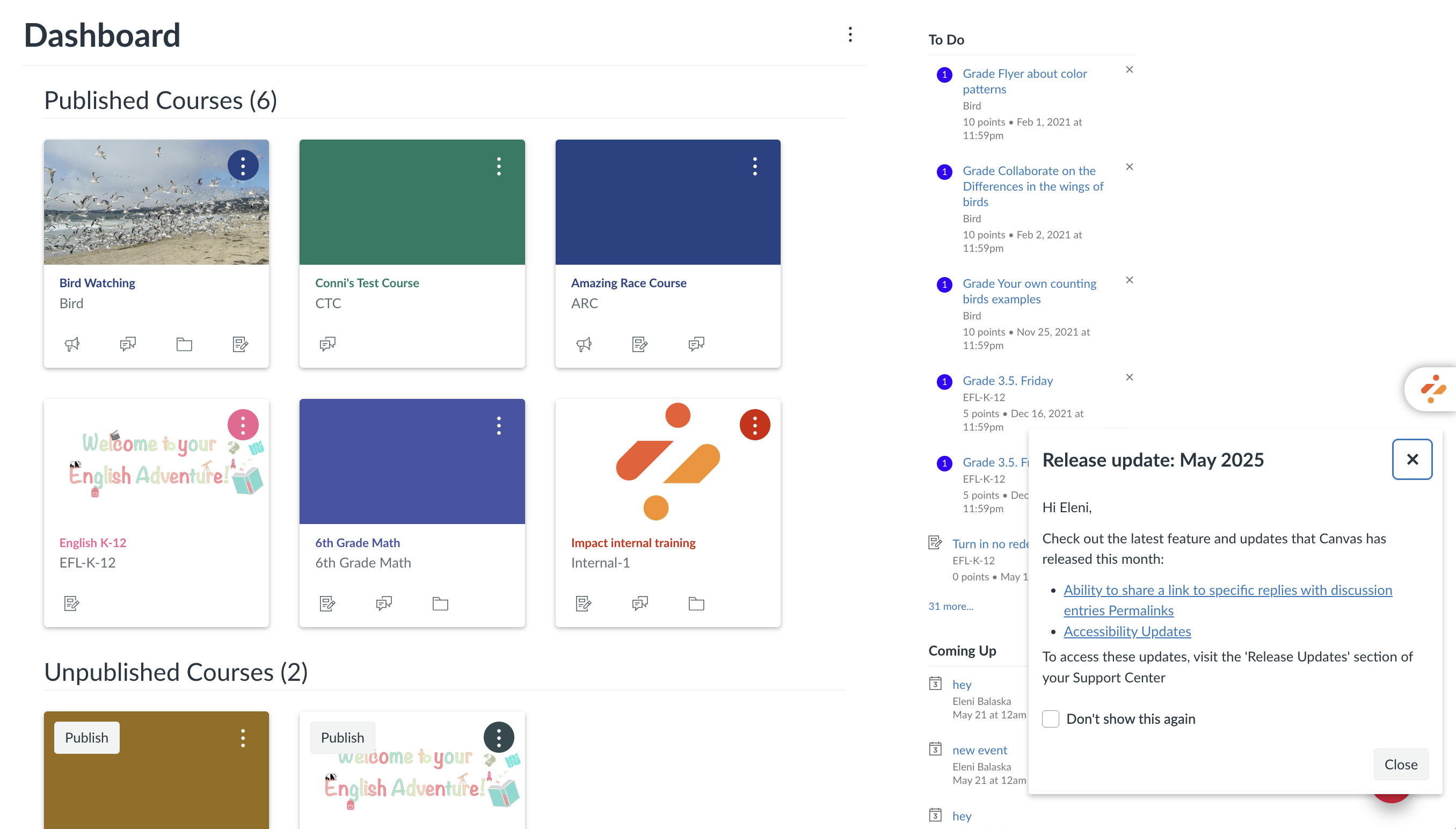Open the Amazing Race Course blue card
The height and width of the screenshot is (829, 1456).
coord(668,202)
